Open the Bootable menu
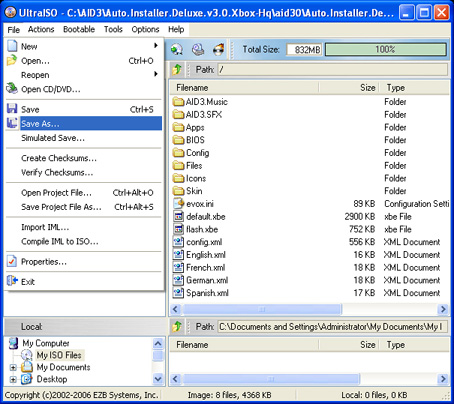 pyautogui.click(x=79, y=29)
